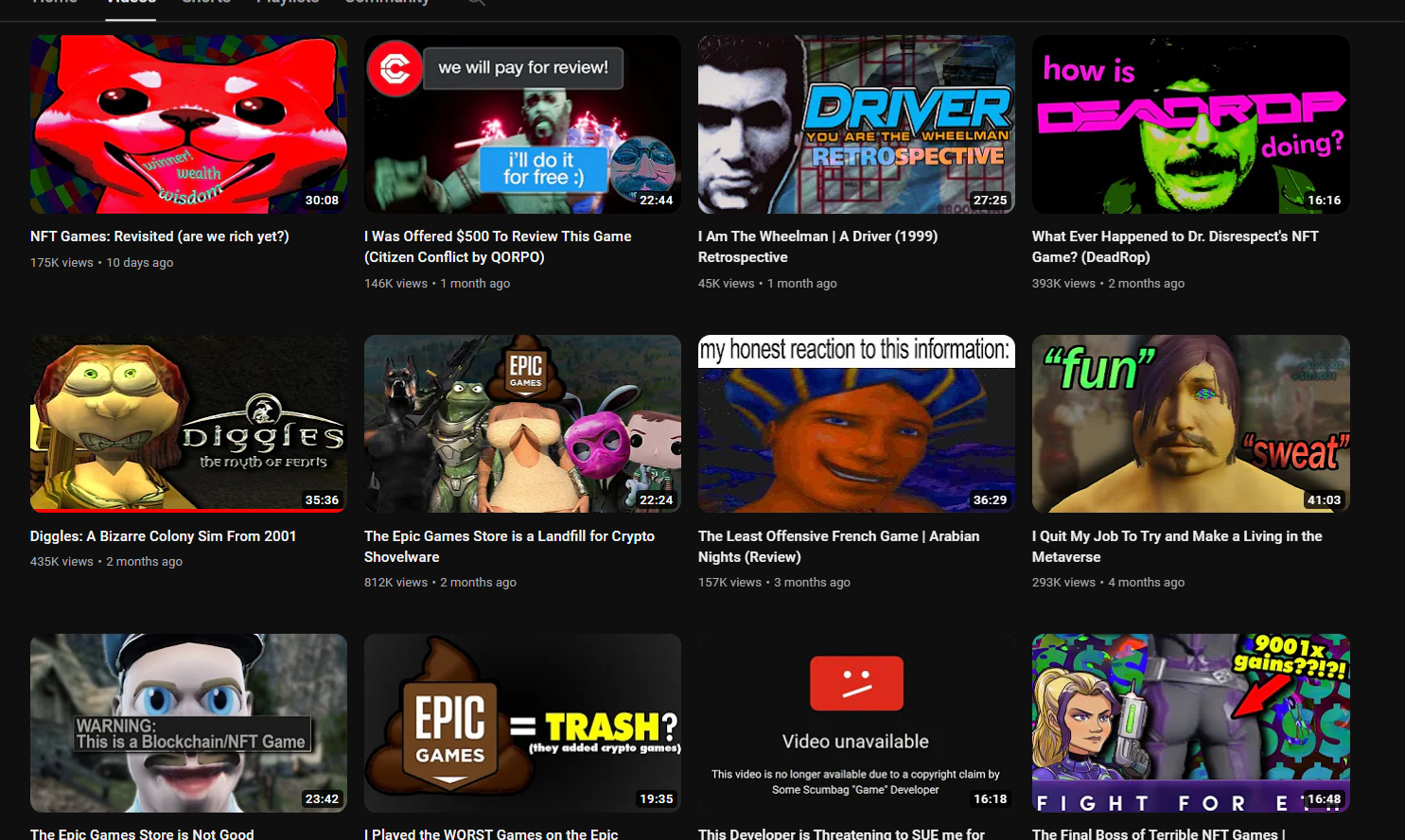Click title 'The Final Boss of Terrible NFT Games'
1405x840 pixels.
pyautogui.click(x=1158, y=833)
